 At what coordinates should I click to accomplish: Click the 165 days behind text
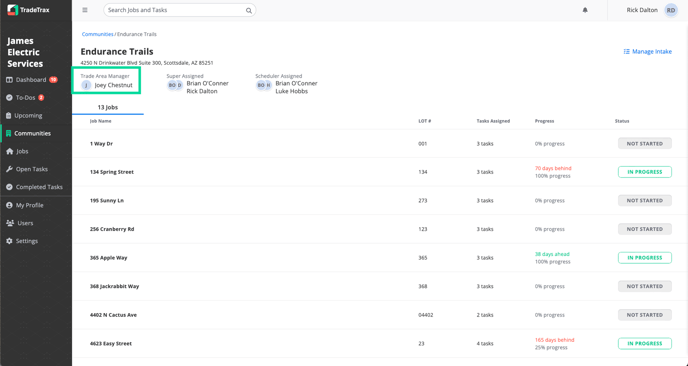pos(554,340)
